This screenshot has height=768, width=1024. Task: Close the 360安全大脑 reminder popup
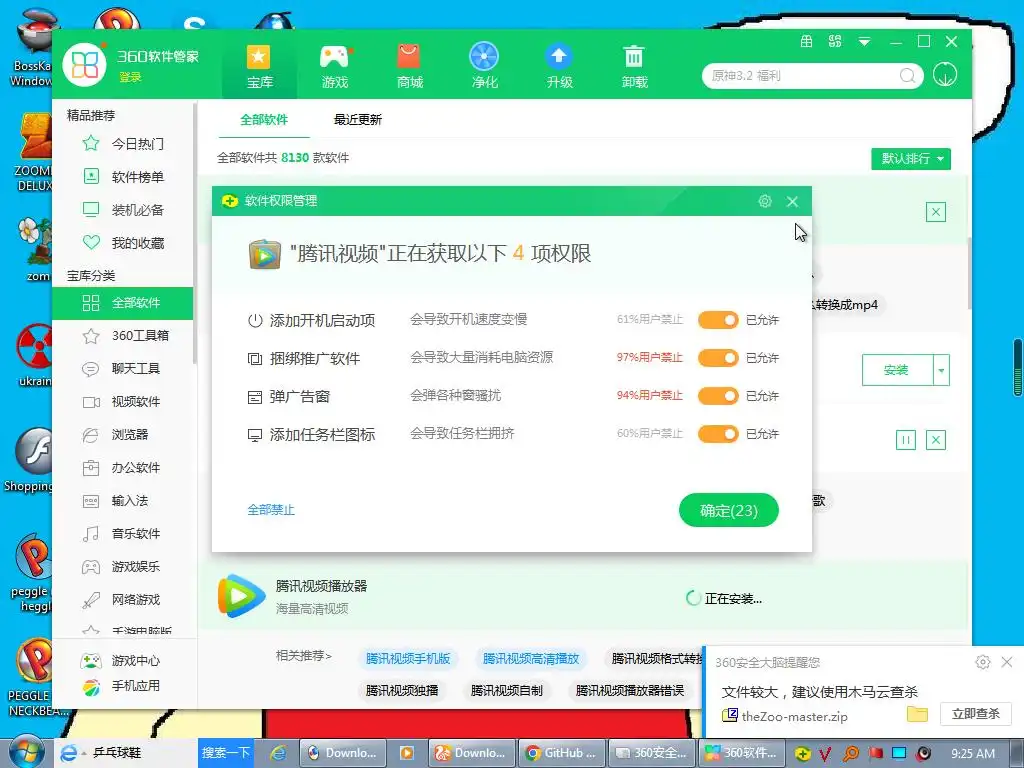(x=1007, y=662)
